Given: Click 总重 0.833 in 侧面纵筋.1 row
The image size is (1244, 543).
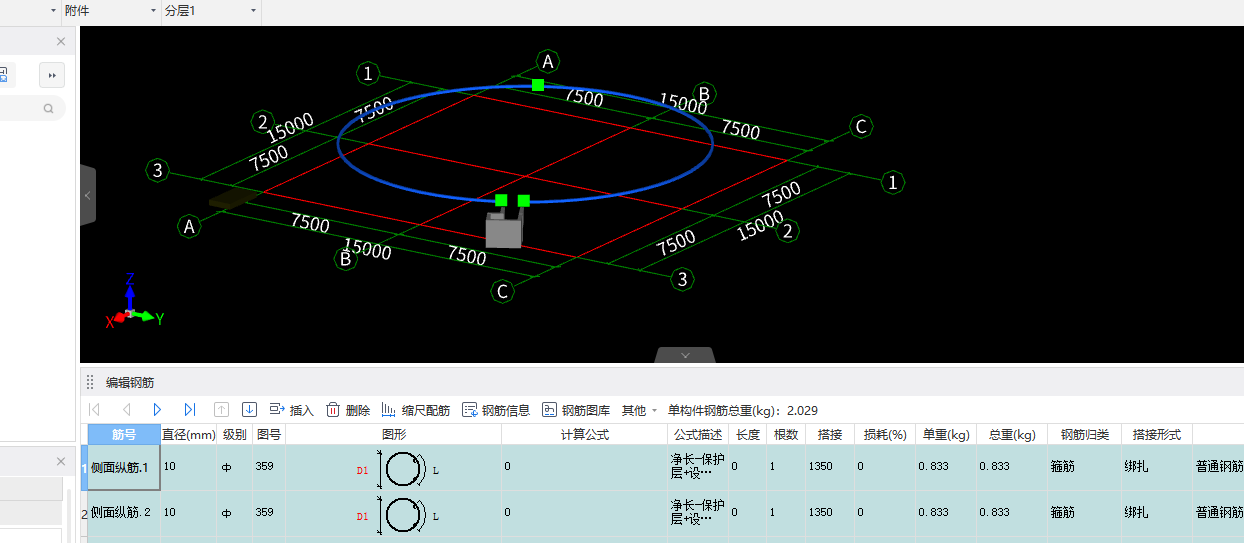Looking at the screenshot, I should (1012, 467).
